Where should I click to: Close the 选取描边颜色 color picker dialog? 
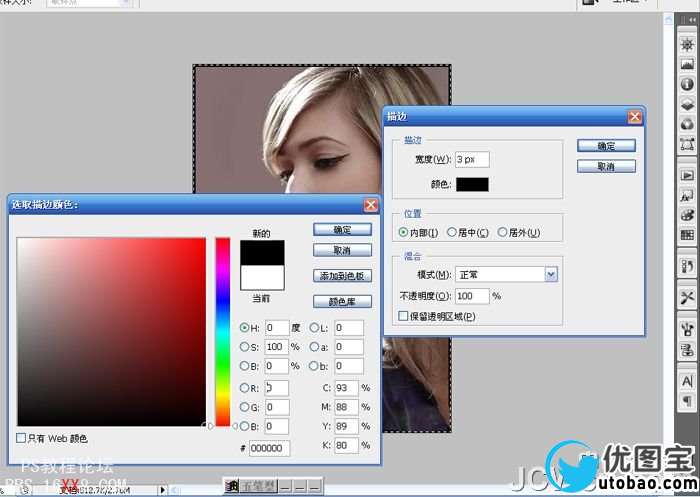[371, 205]
